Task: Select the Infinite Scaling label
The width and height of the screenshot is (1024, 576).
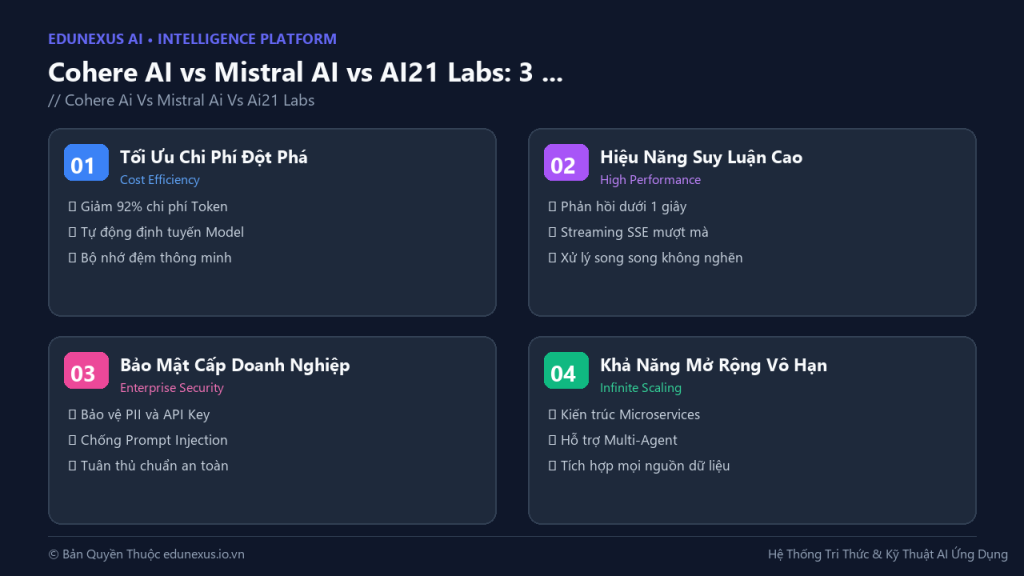Action: point(641,387)
